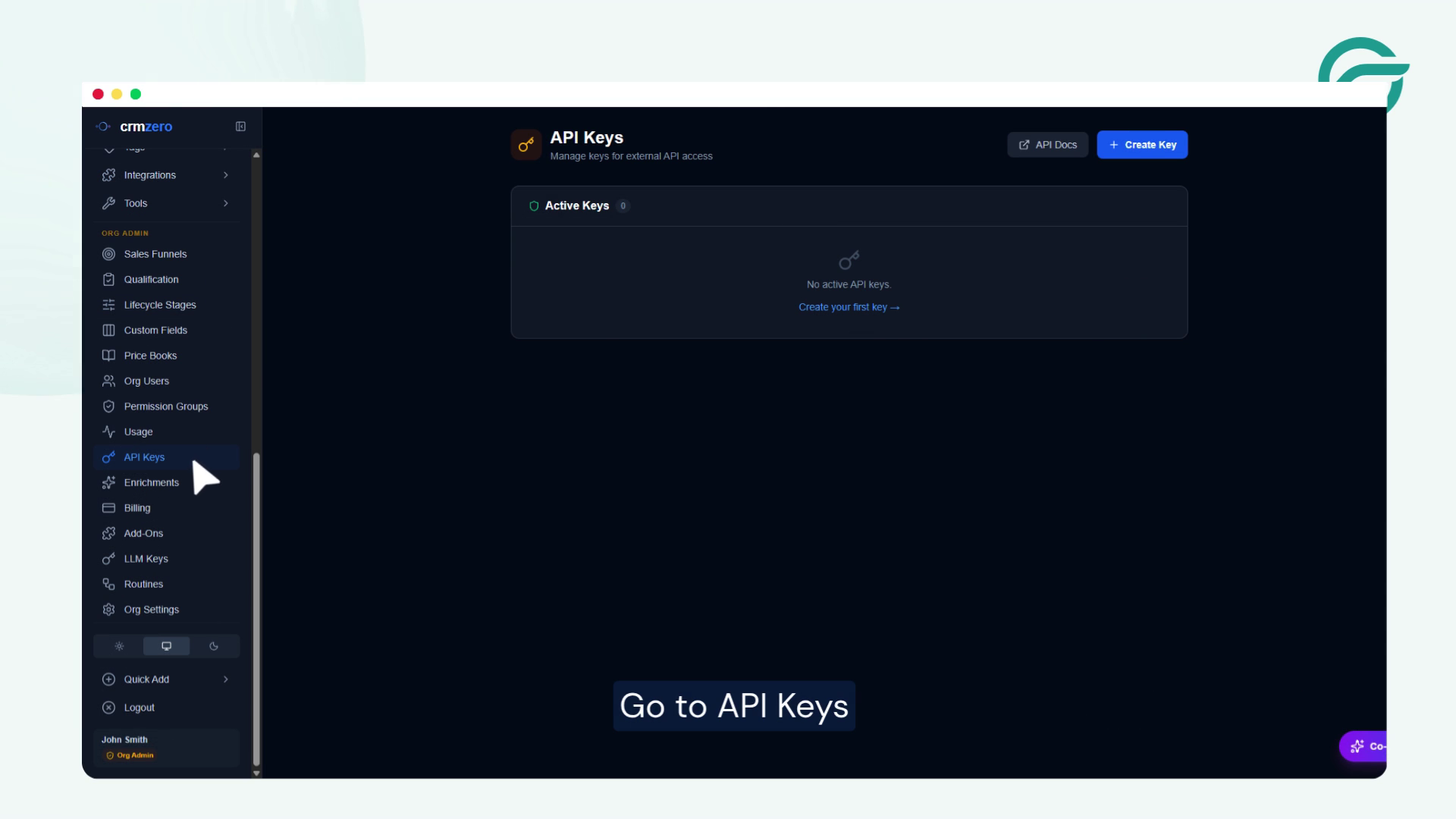The height and width of the screenshot is (819, 1456).
Task: Collapse the sidebar panel icon
Action: 240,127
